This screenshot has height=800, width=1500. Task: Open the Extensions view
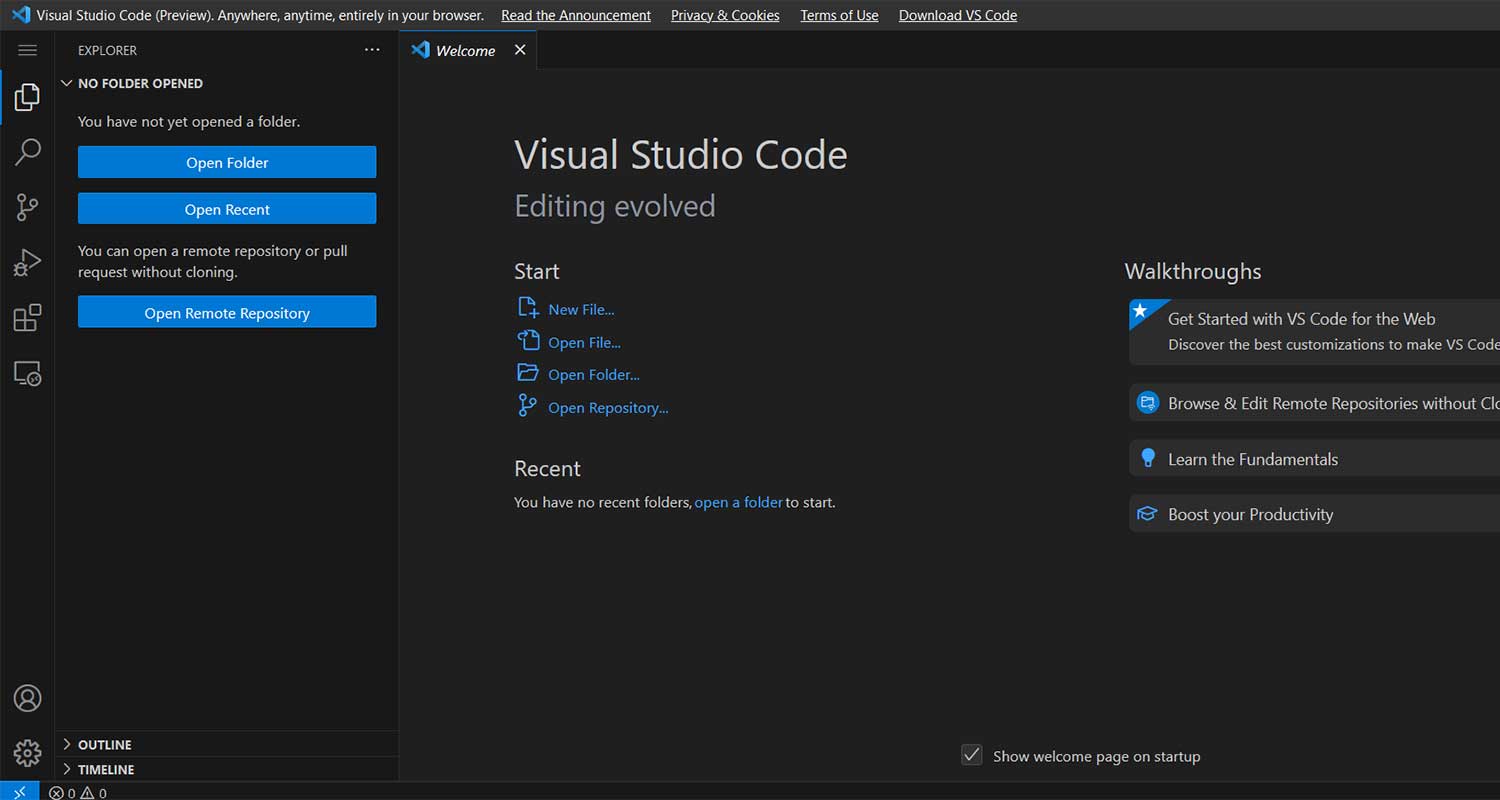click(x=27, y=318)
